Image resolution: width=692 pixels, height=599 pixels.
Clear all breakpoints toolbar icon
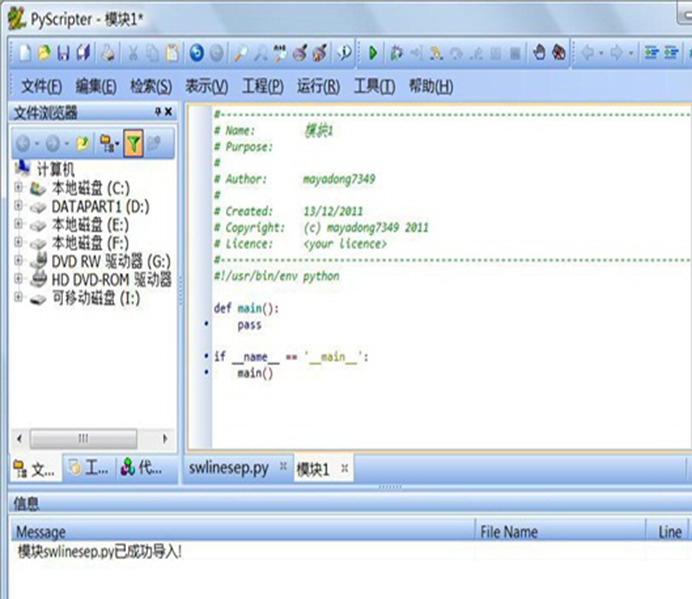click(x=559, y=53)
